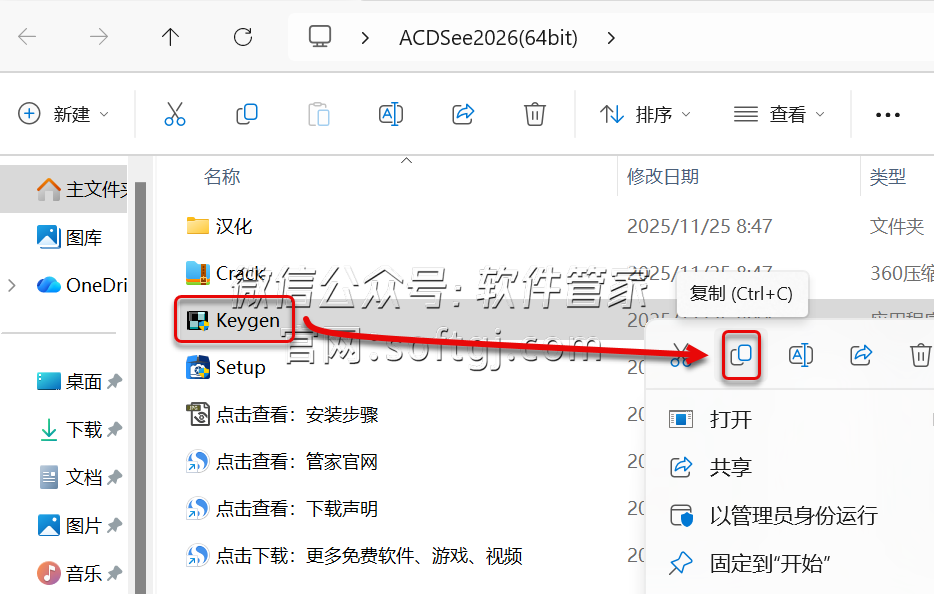Click the Setup file icon

pyautogui.click(x=197, y=367)
